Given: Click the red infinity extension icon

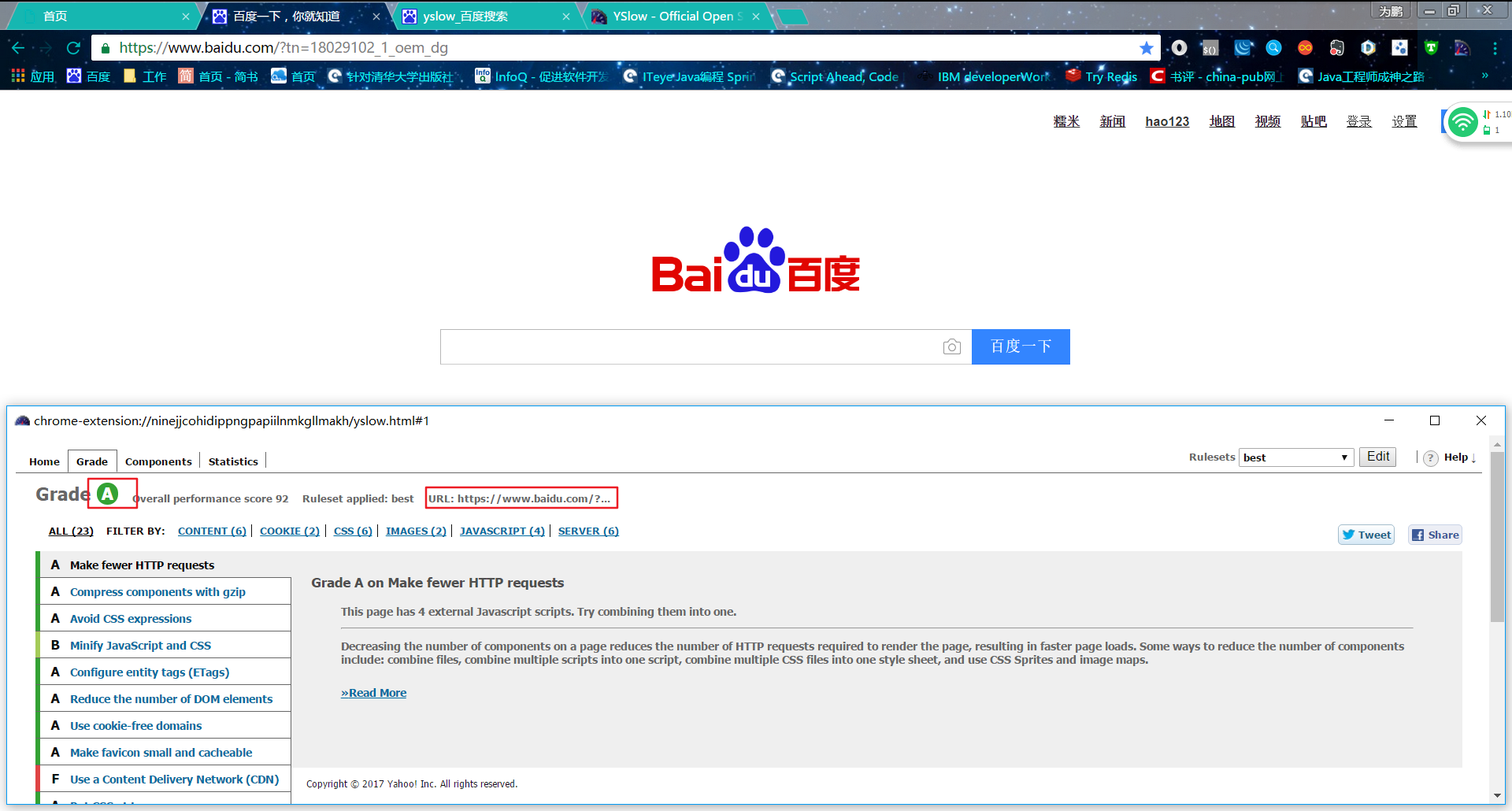Looking at the screenshot, I should 1305,48.
